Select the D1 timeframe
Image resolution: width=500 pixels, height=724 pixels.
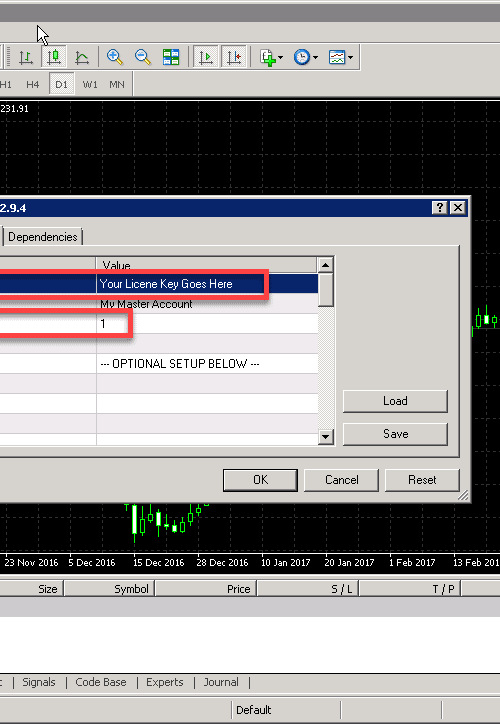coord(61,84)
